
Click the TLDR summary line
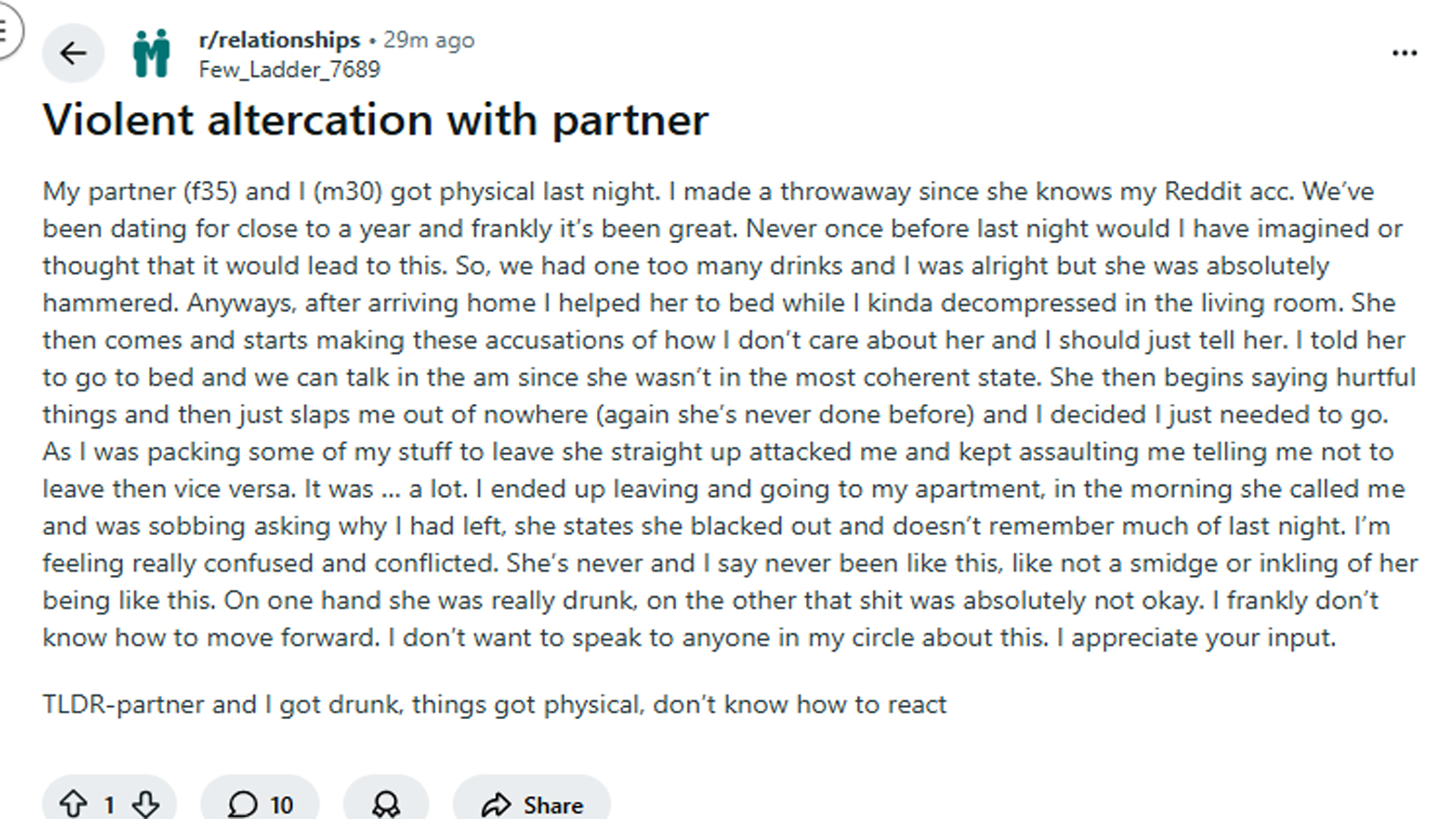click(x=494, y=704)
